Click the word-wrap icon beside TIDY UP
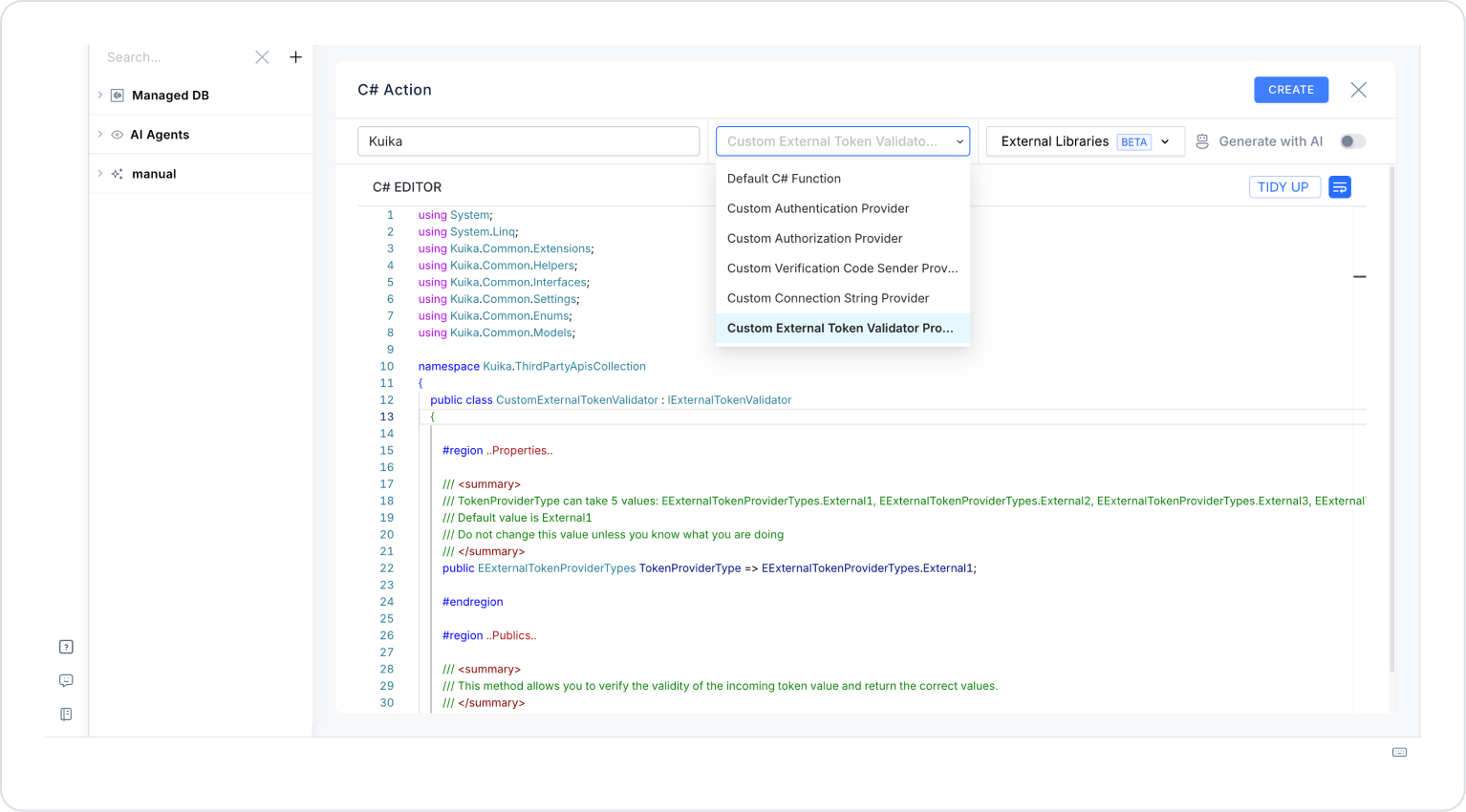 (1340, 187)
